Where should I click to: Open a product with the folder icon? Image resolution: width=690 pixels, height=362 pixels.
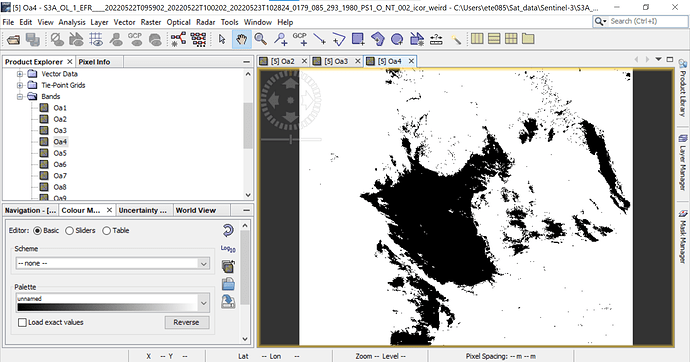(x=13, y=40)
